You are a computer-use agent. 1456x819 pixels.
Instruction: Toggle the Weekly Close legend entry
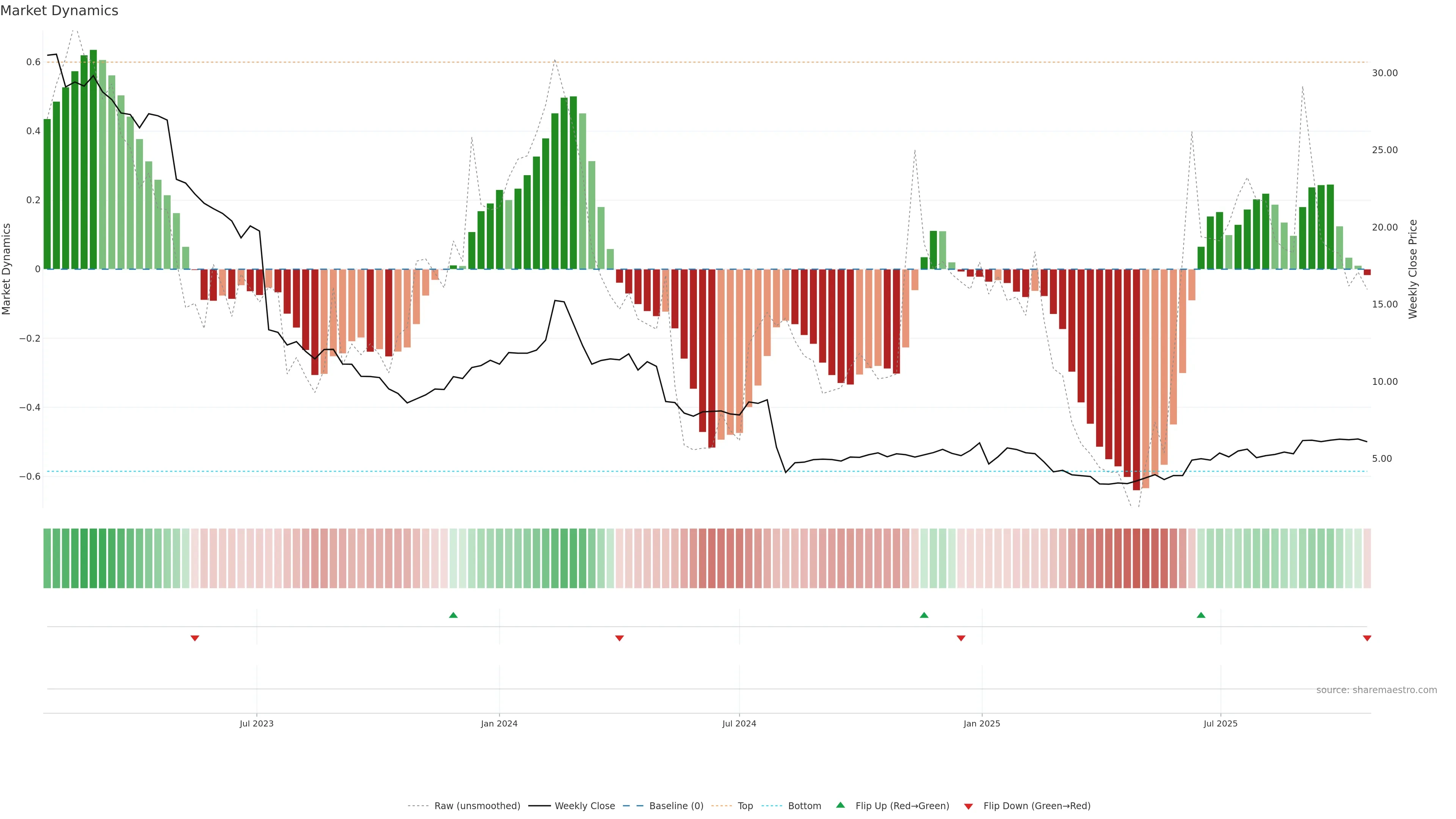click(x=584, y=806)
